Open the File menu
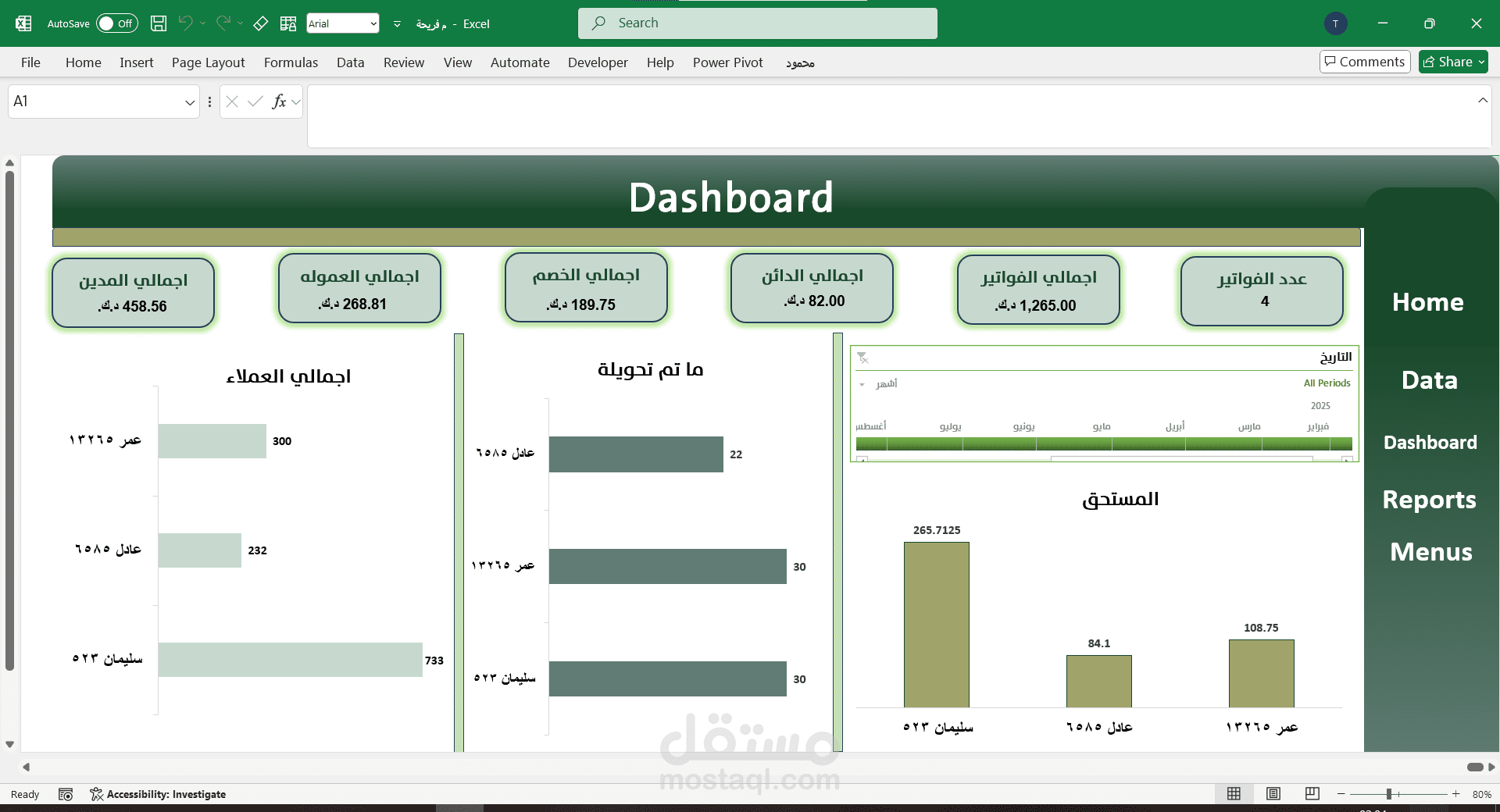Image resolution: width=1500 pixels, height=812 pixels. point(30,62)
